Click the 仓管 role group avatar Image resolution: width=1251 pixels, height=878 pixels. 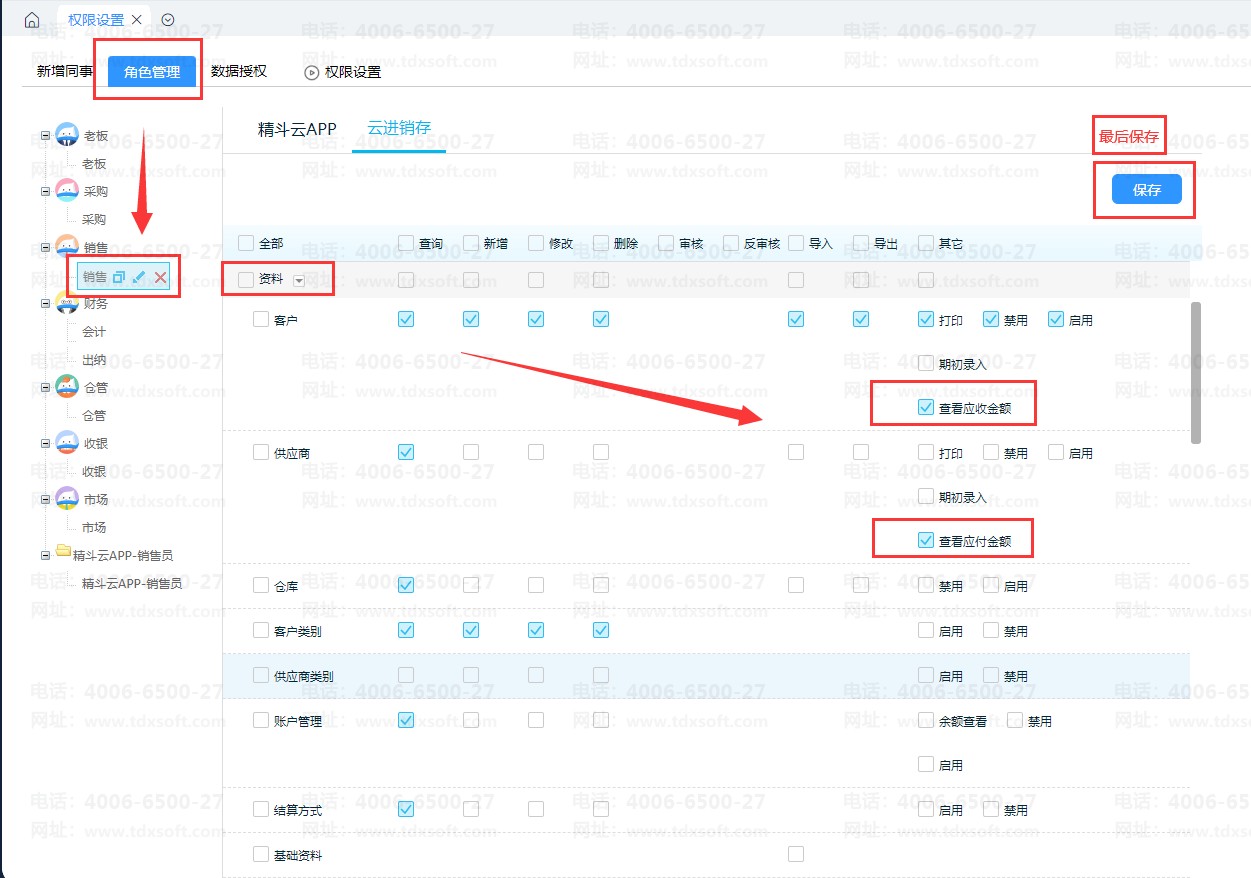67,387
